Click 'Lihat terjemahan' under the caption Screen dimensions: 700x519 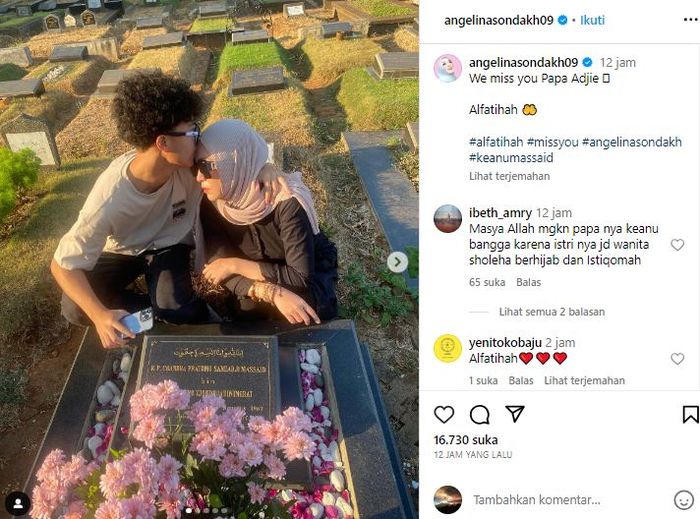(509, 176)
